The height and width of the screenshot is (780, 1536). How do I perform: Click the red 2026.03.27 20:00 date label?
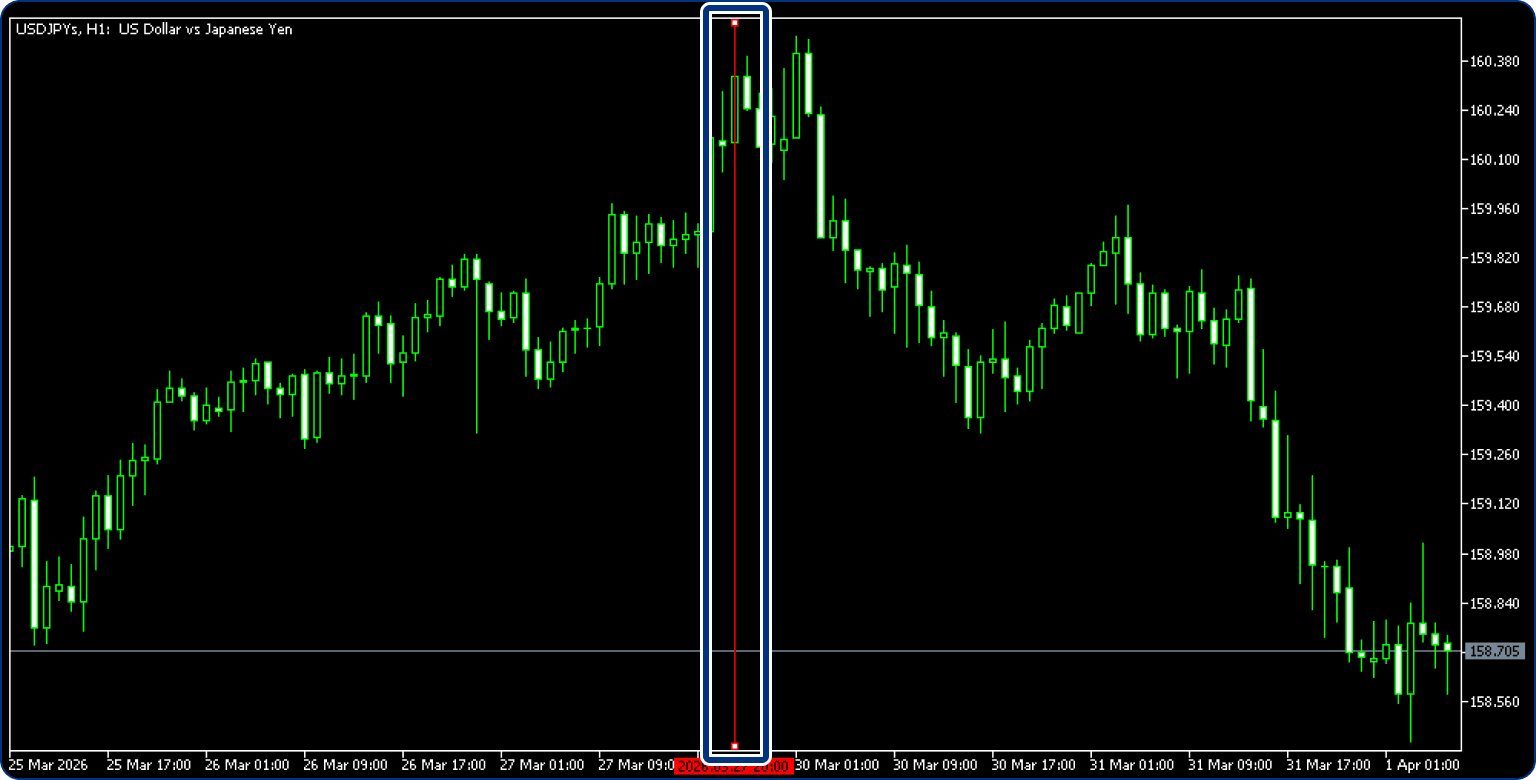[734, 766]
